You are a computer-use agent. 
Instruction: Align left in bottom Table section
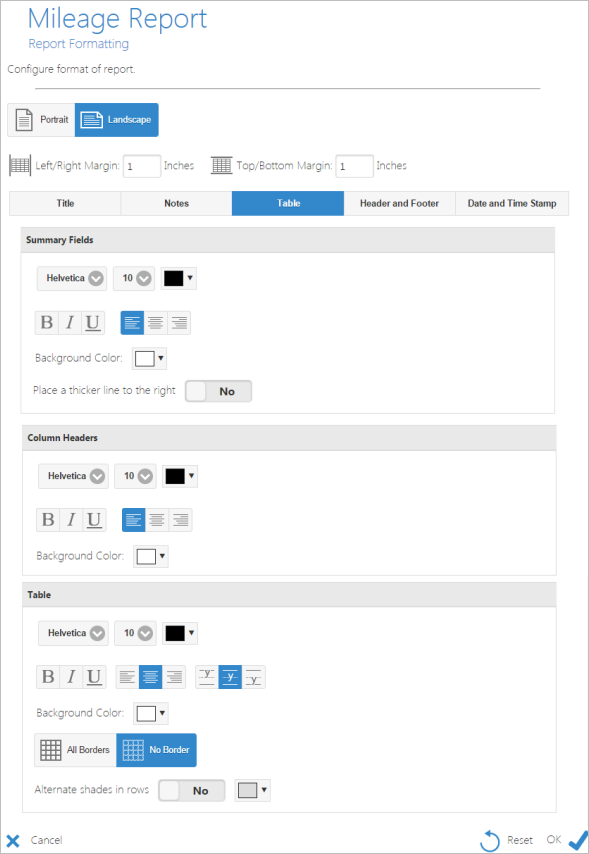[x=127, y=677]
